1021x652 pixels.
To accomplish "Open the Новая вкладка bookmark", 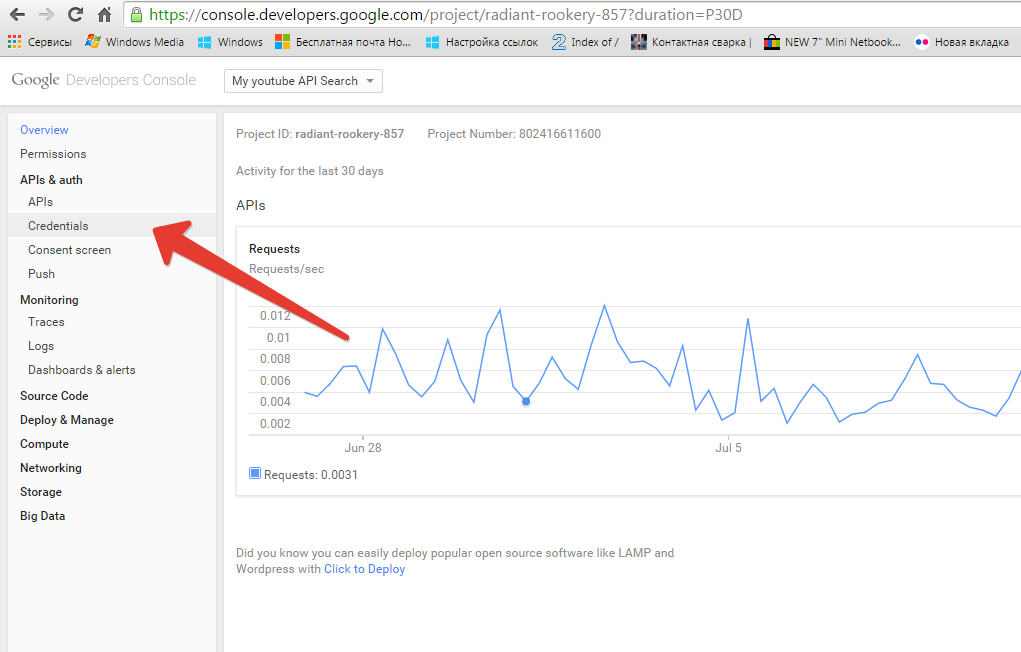I will pos(962,42).
